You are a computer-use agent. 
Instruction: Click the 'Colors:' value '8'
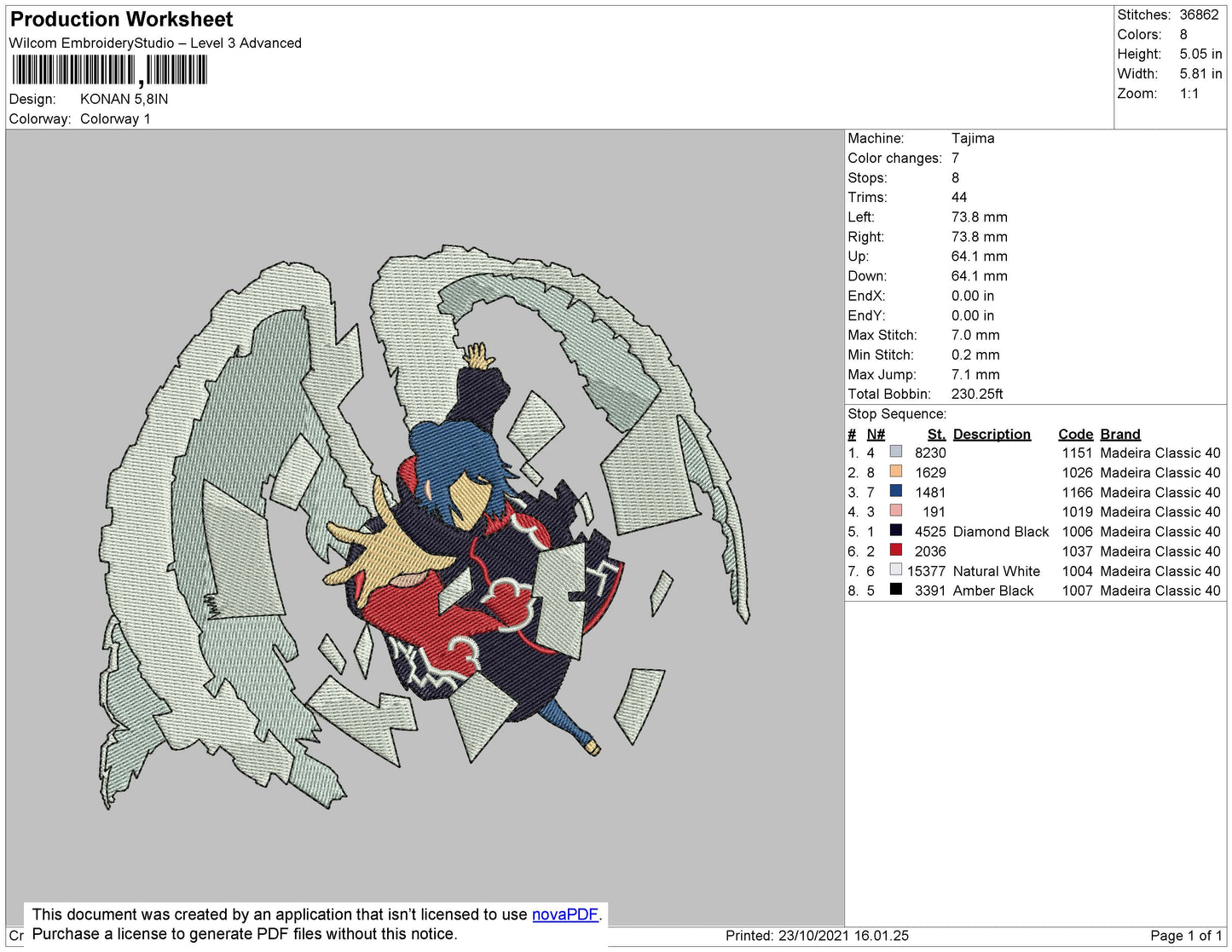(x=1183, y=34)
